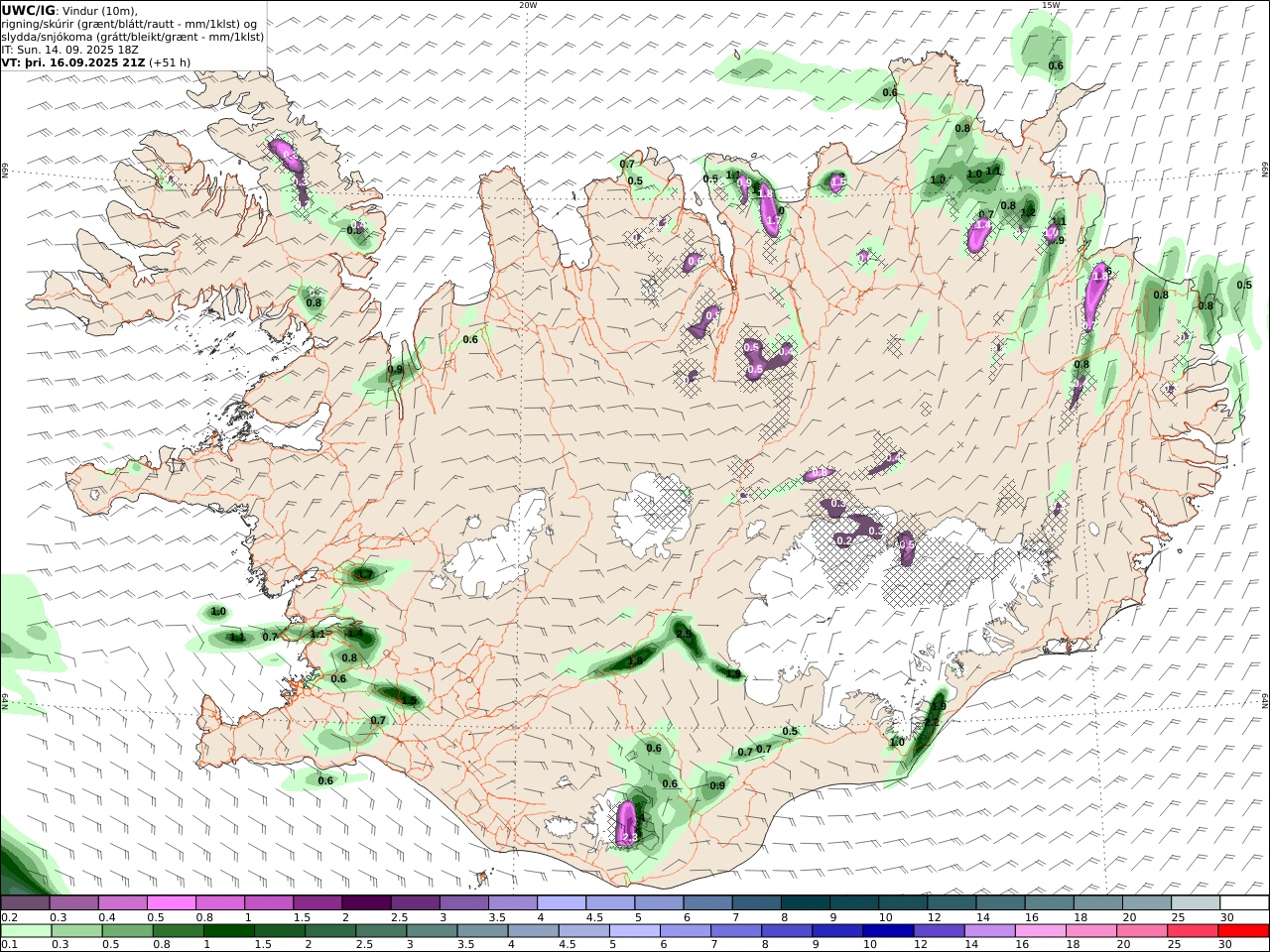Pick the lavender 4 swatch in sleet/snow scale

click(560, 903)
